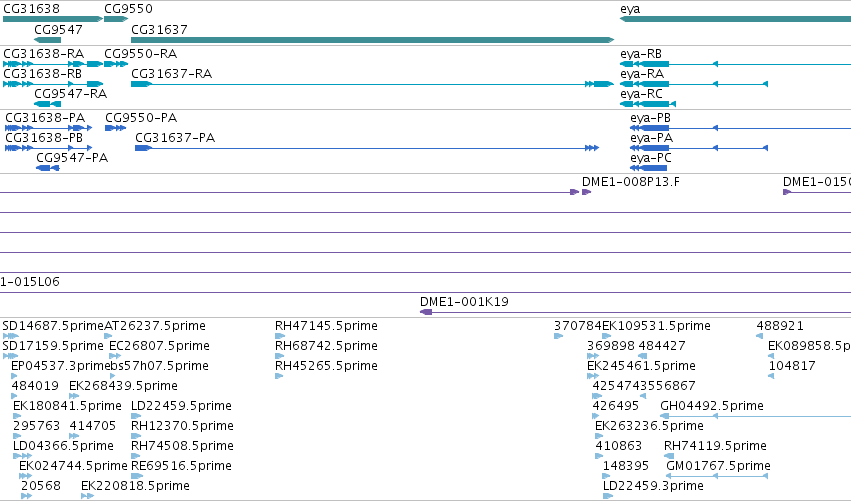The image size is (851, 501).
Task: Select the eya-RA transcript label
Action: 642,73
